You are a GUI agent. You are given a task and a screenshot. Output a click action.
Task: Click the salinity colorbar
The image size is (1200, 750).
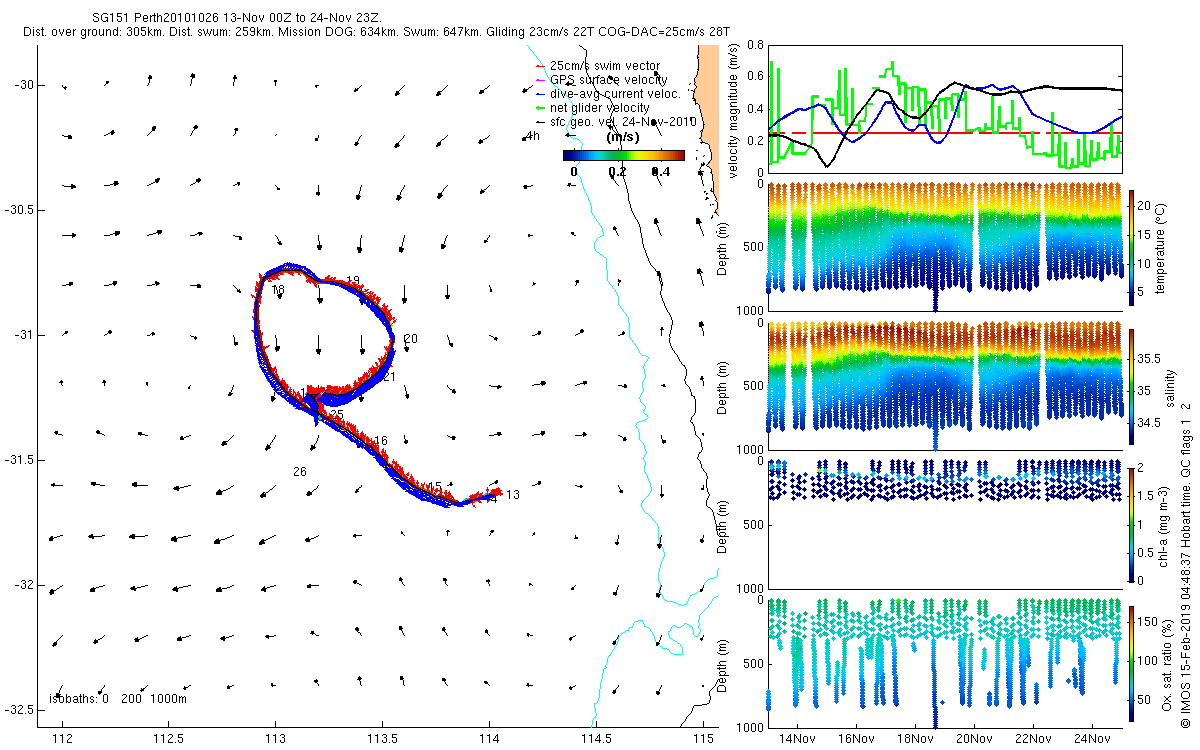tap(1132, 384)
